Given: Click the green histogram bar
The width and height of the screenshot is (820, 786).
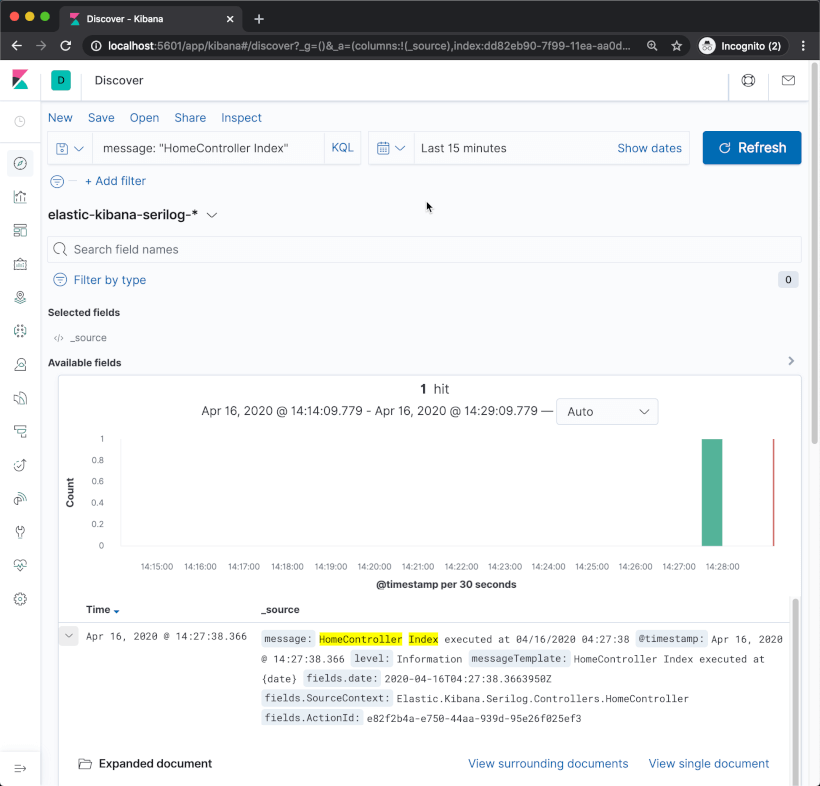Looking at the screenshot, I should [712, 492].
